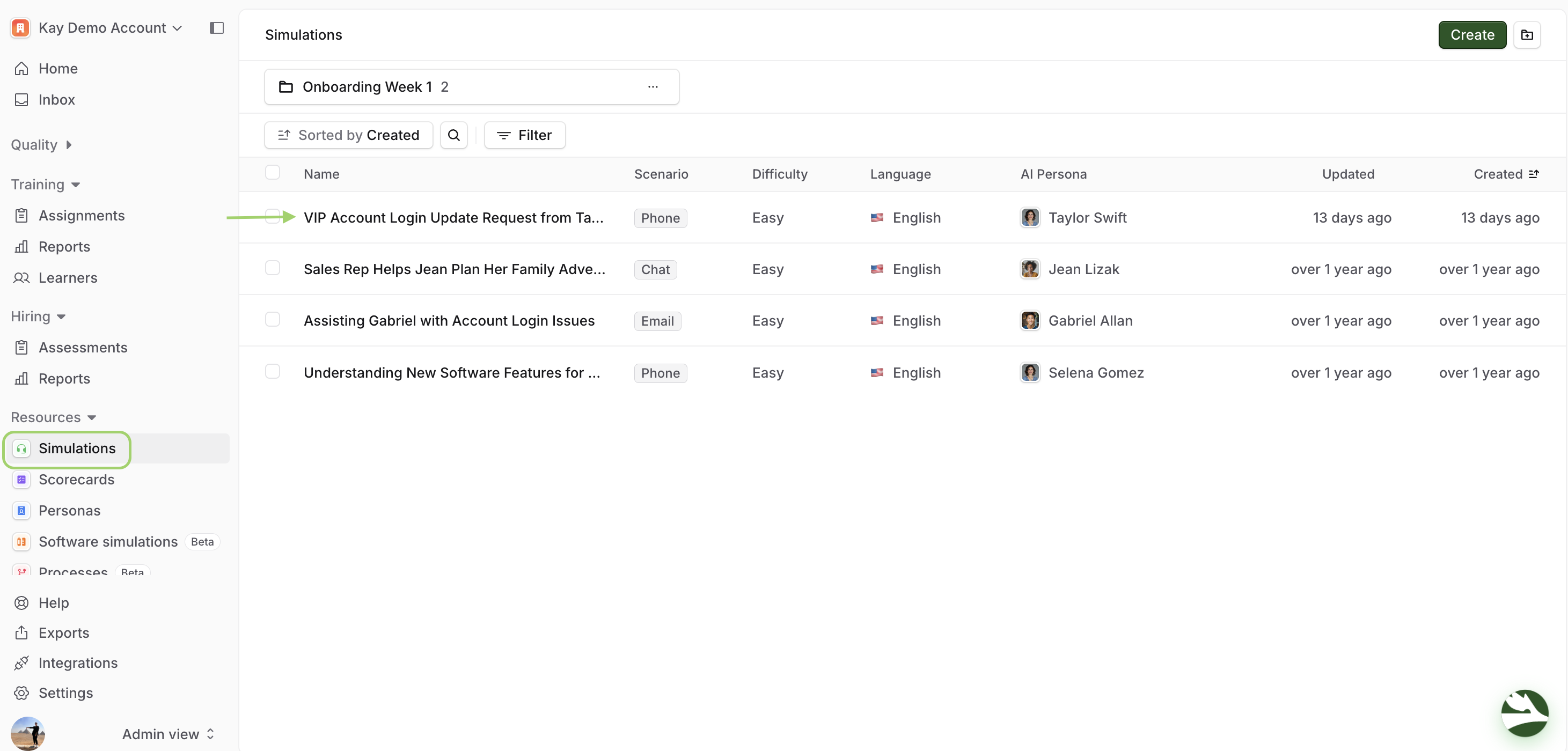The image size is (1568, 751).
Task: Open Reports under Training
Action: (64, 246)
